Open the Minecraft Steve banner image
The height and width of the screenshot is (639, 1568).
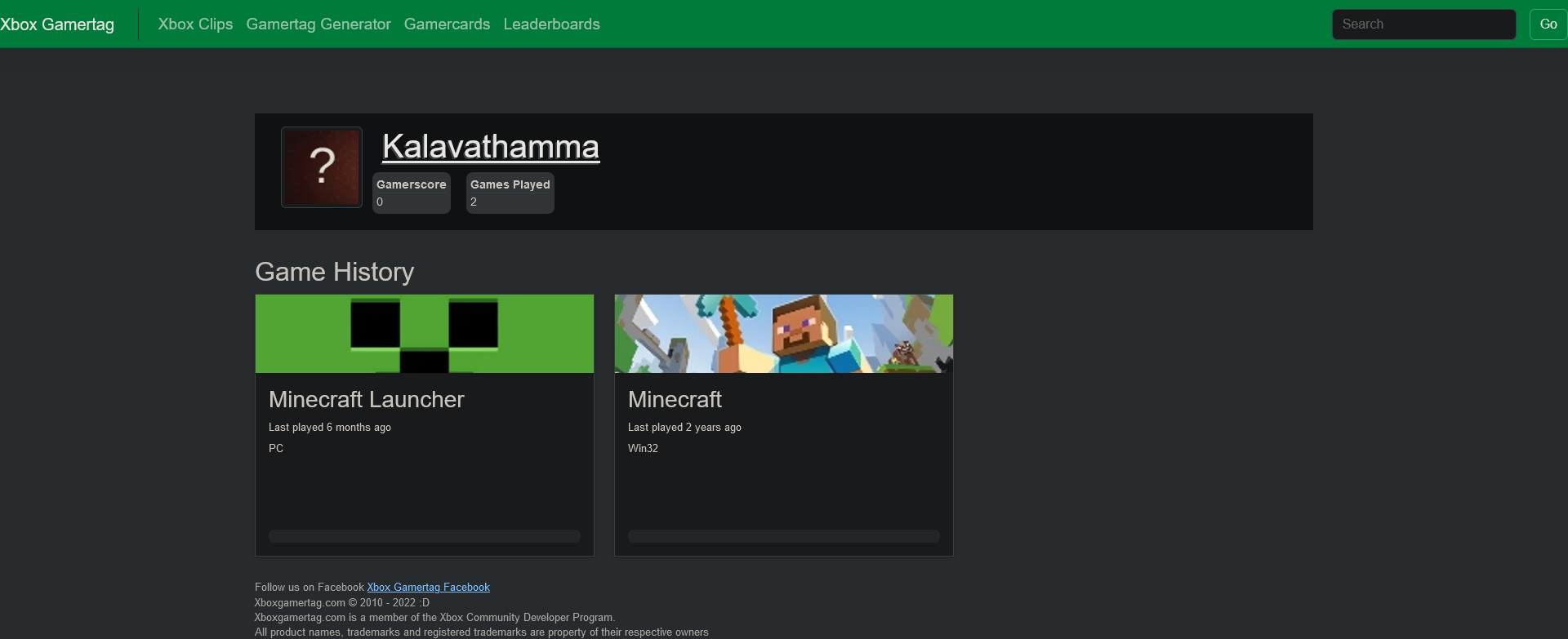coord(784,334)
